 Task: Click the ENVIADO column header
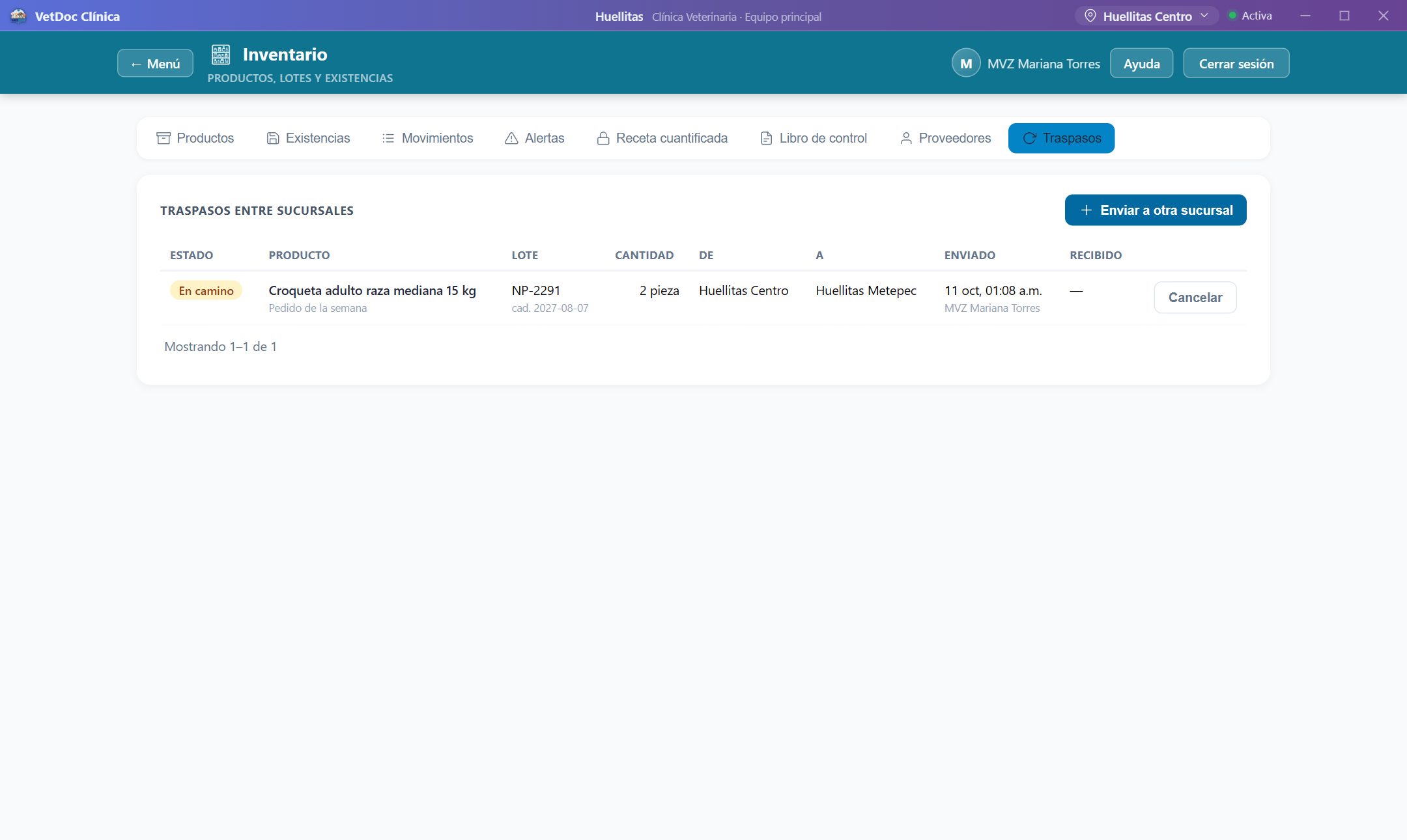(969, 255)
